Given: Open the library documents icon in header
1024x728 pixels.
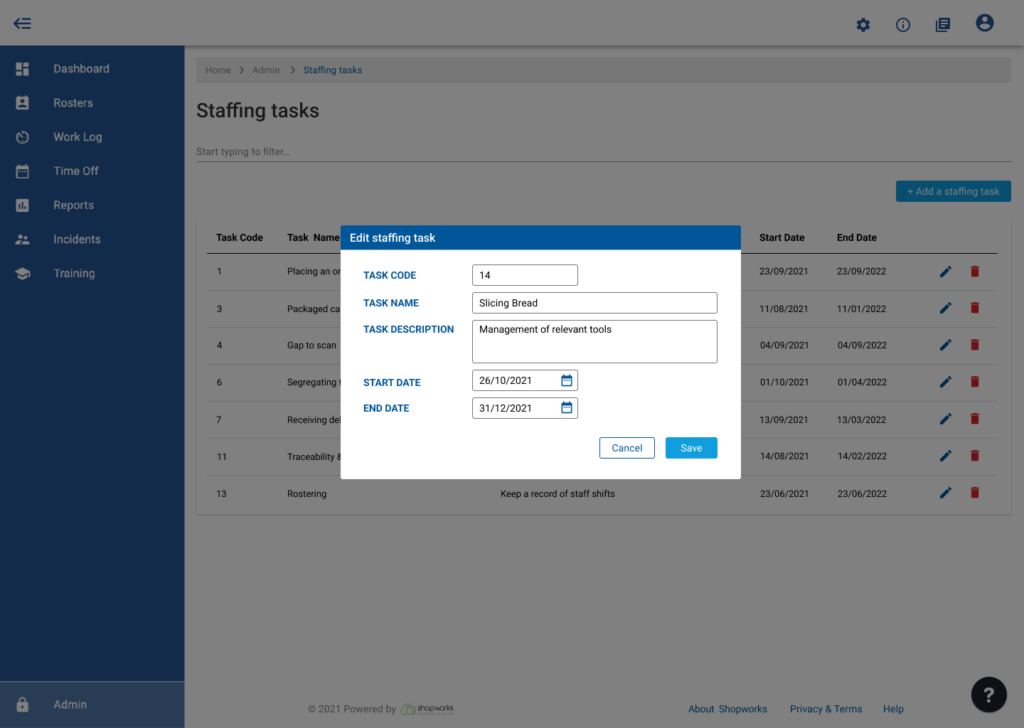Looking at the screenshot, I should click(x=943, y=25).
